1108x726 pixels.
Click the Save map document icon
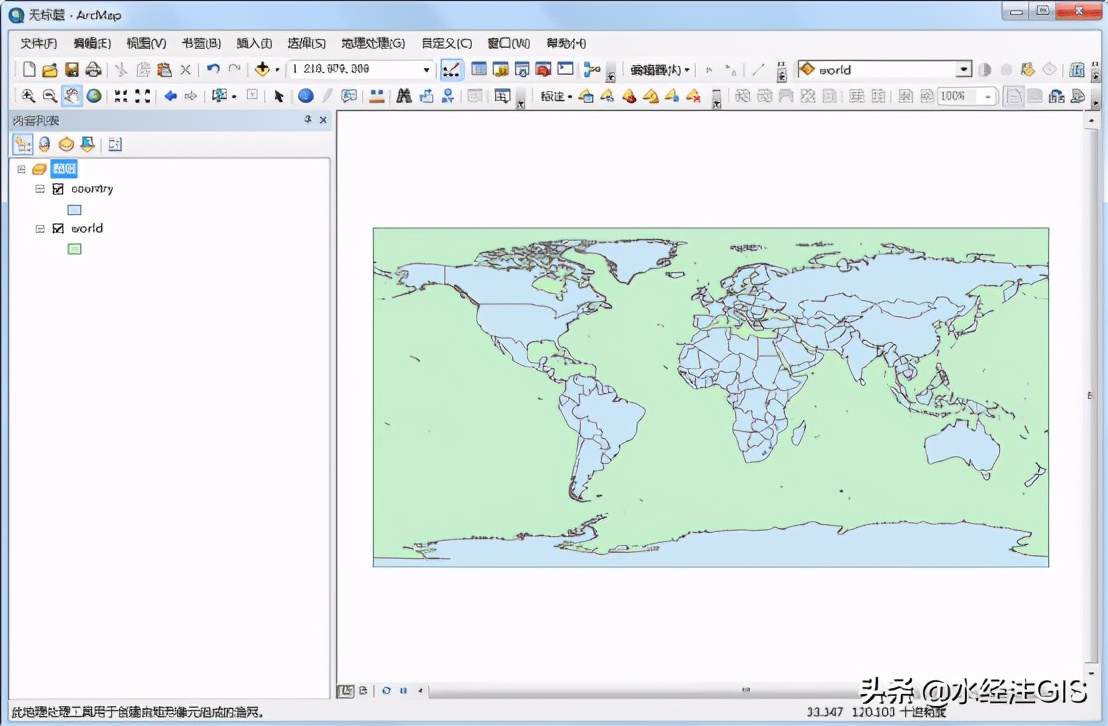(x=72, y=70)
